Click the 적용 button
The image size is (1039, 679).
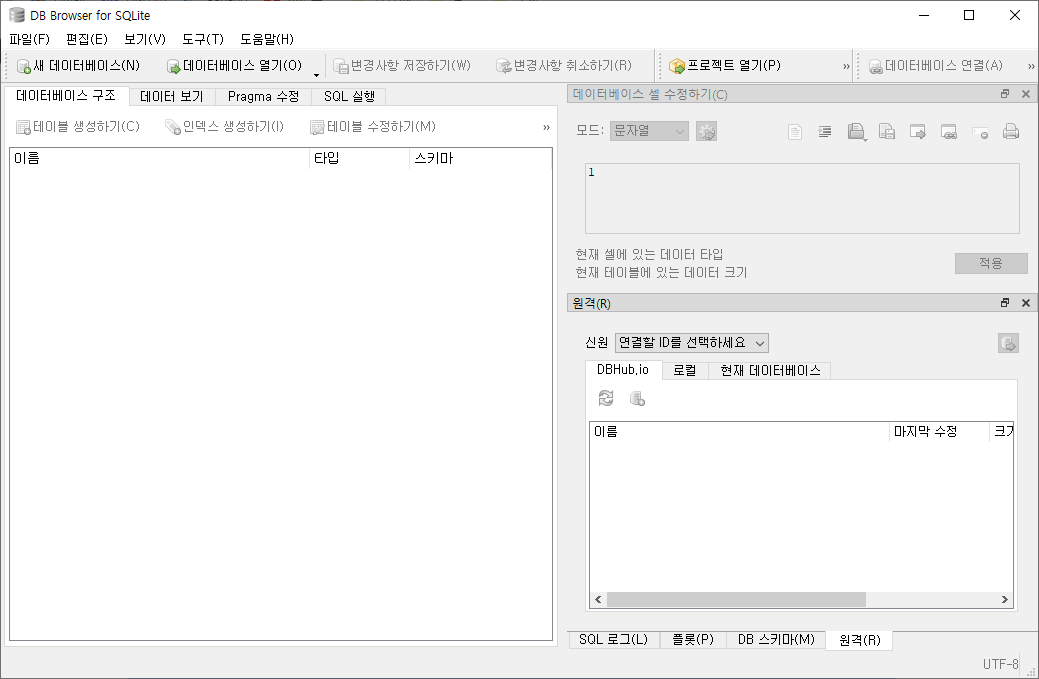click(x=991, y=263)
